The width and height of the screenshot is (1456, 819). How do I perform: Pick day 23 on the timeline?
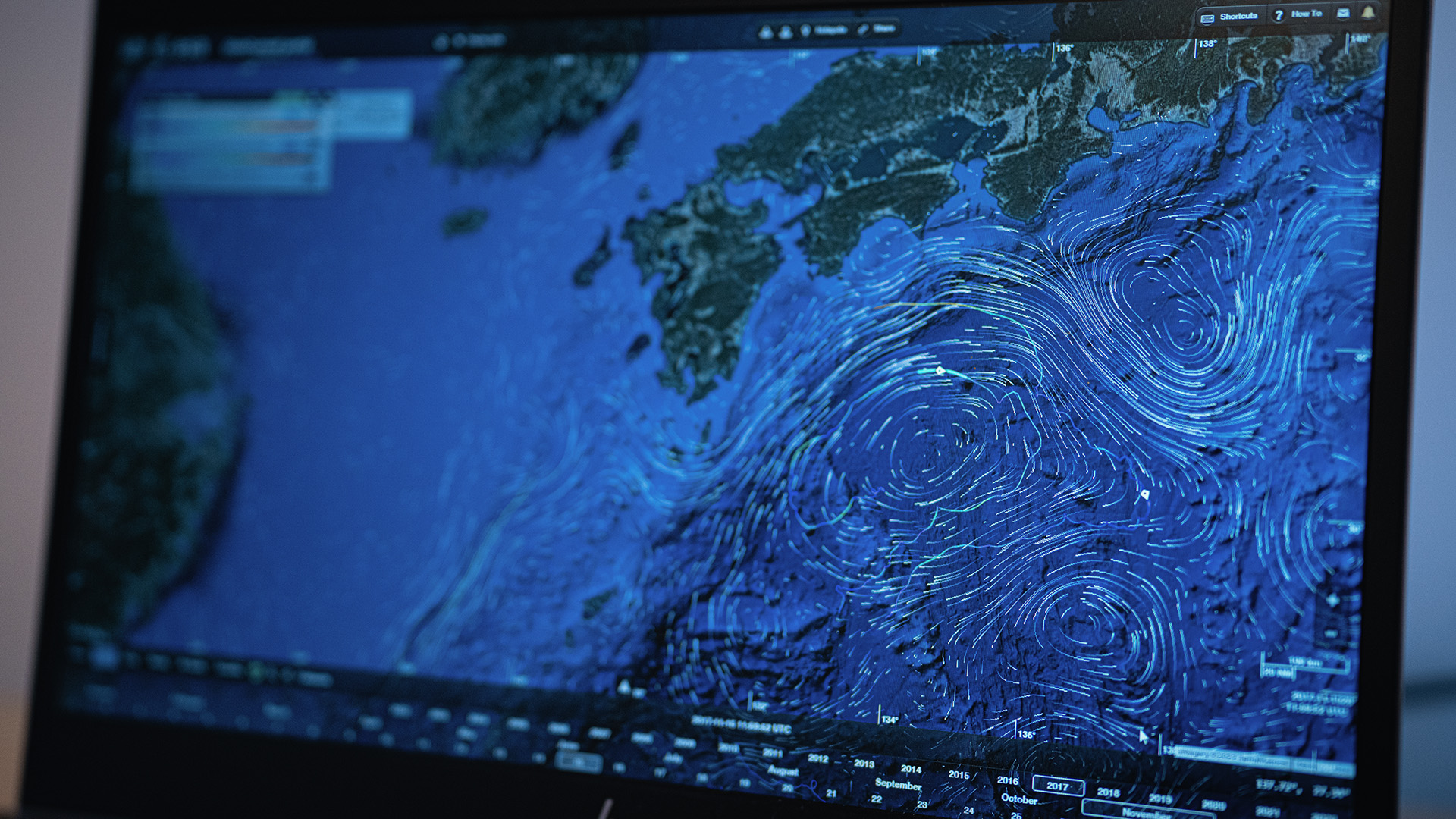[922, 805]
